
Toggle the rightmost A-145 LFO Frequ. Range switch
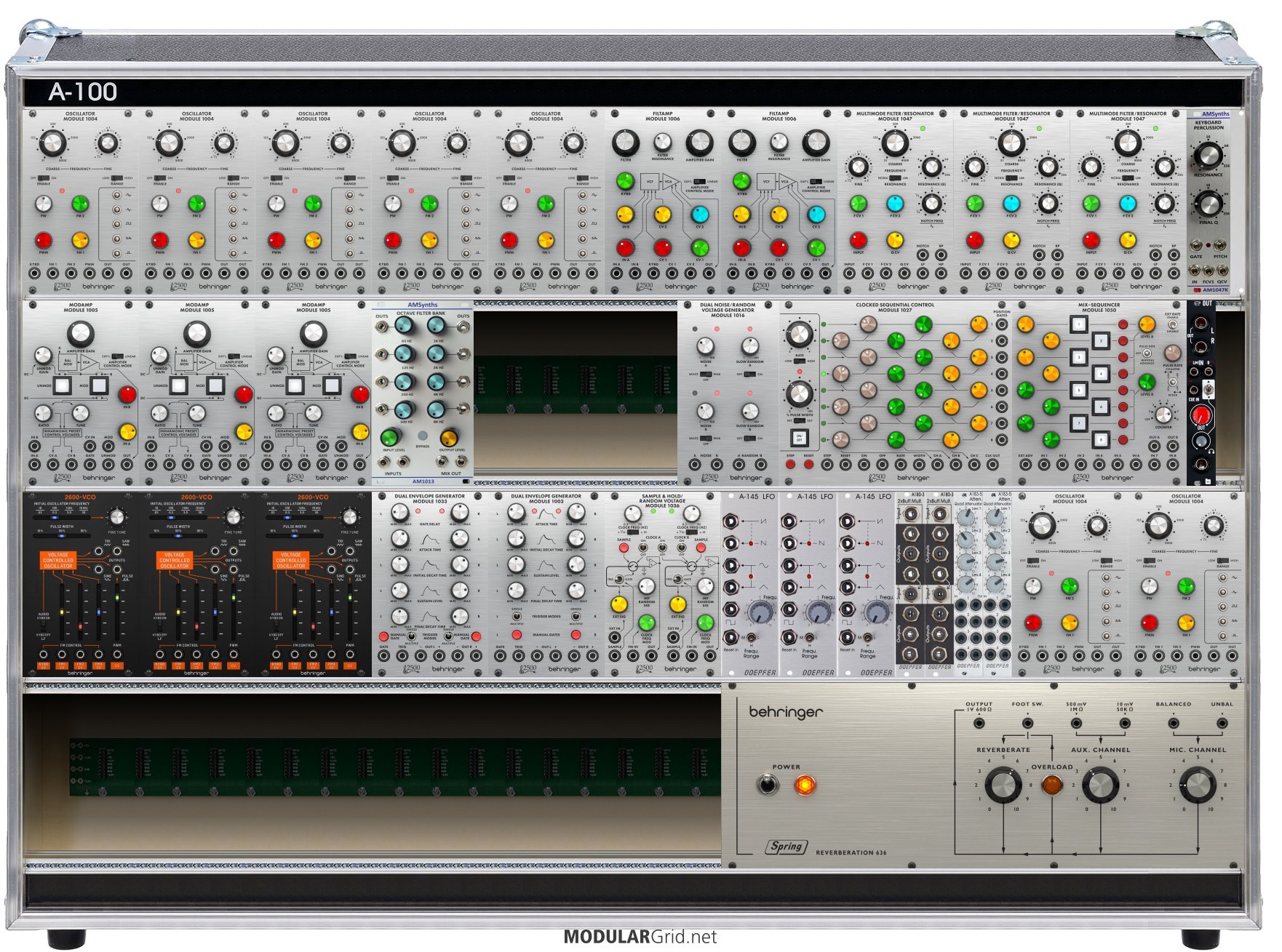[867, 639]
